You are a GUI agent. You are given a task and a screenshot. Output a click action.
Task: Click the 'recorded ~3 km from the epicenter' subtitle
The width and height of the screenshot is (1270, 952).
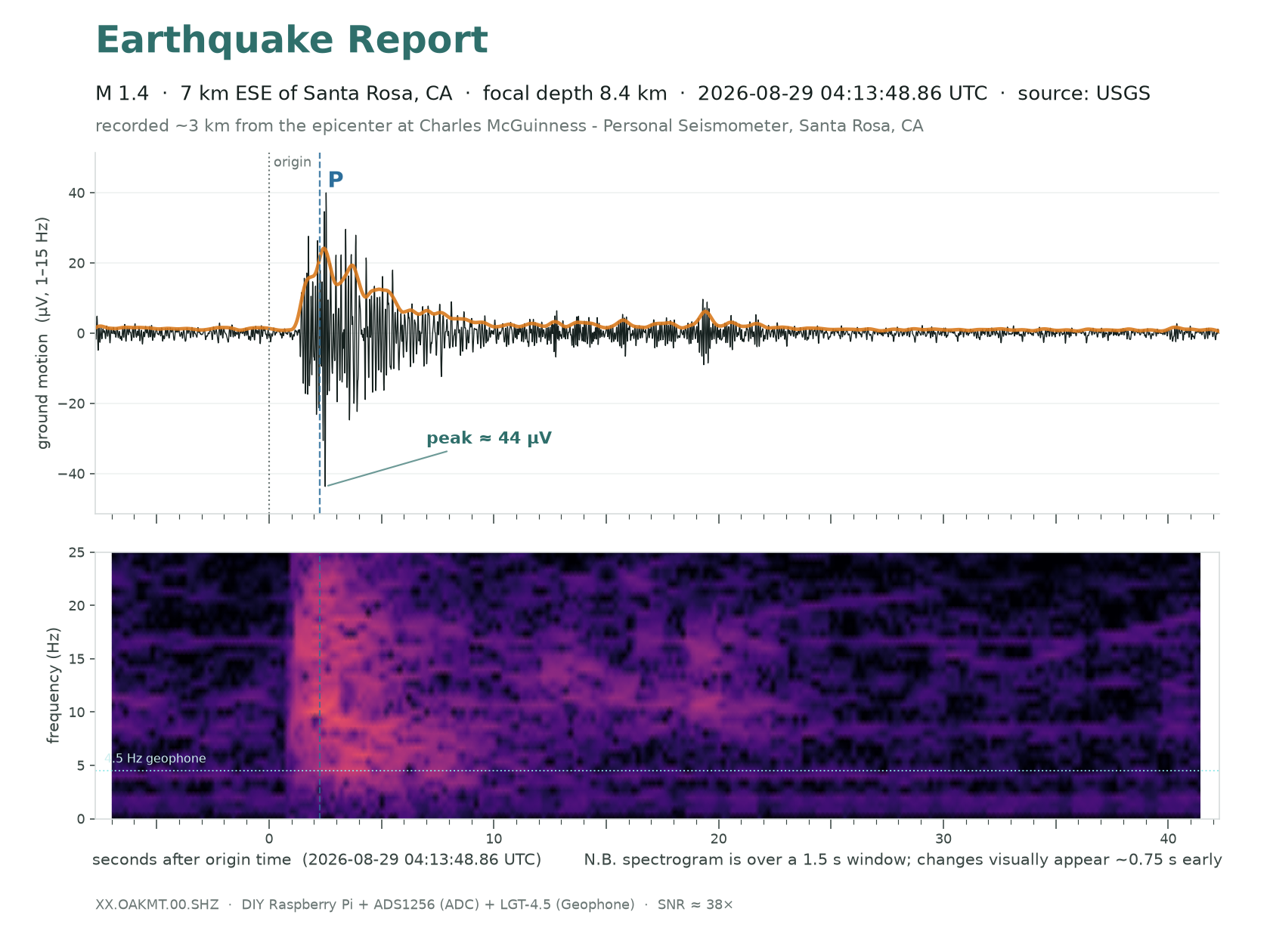(x=510, y=126)
